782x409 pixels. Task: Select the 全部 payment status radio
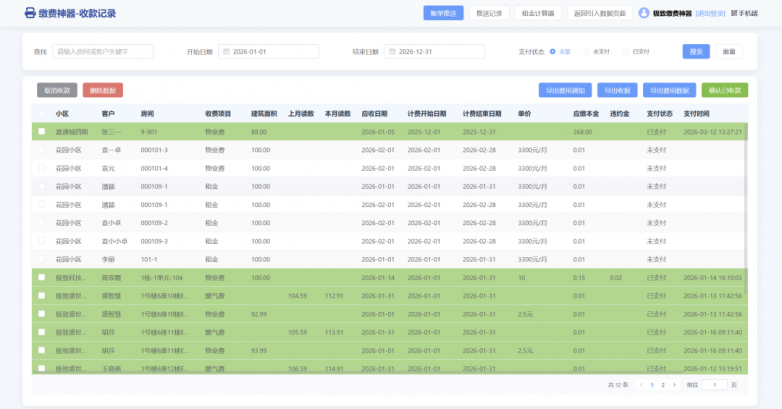click(553, 51)
